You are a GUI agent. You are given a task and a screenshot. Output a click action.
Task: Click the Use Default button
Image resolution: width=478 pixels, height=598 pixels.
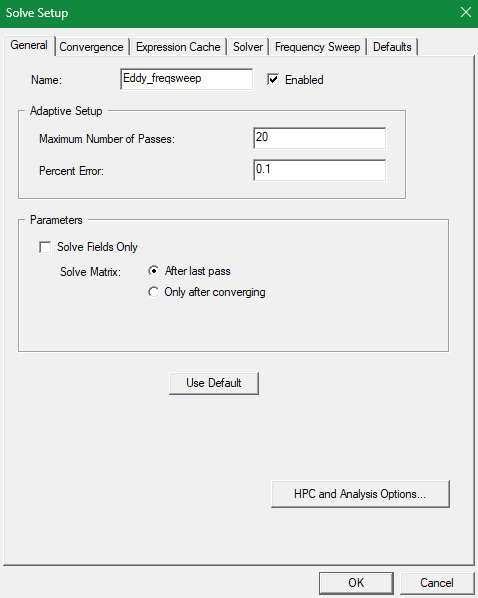point(214,383)
